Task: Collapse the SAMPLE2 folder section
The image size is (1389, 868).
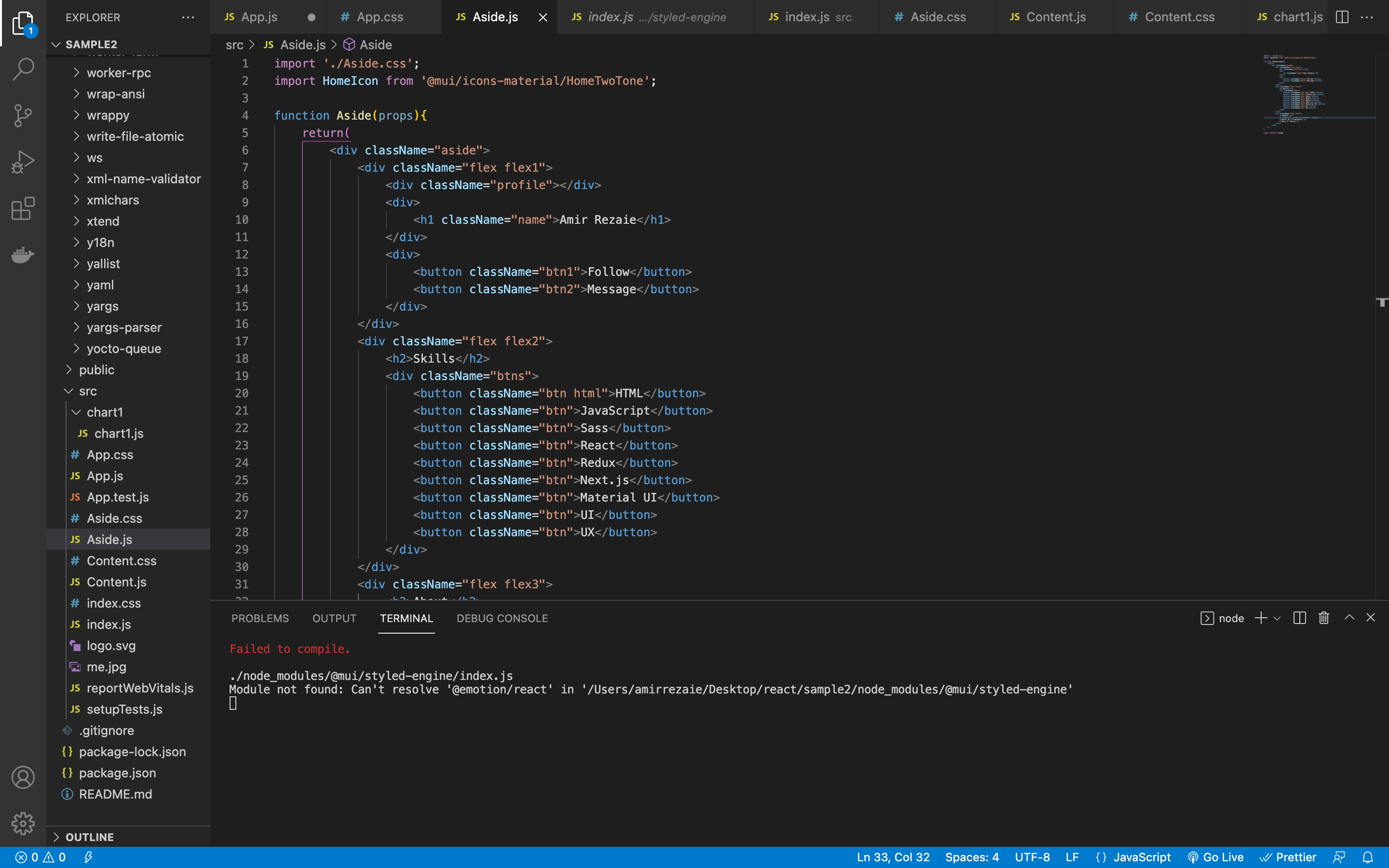Action: click(x=128, y=44)
